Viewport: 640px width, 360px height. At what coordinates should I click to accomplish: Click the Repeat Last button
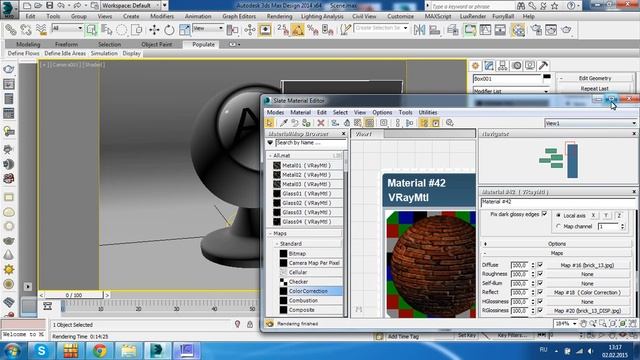pyautogui.click(x=595, y=89)
